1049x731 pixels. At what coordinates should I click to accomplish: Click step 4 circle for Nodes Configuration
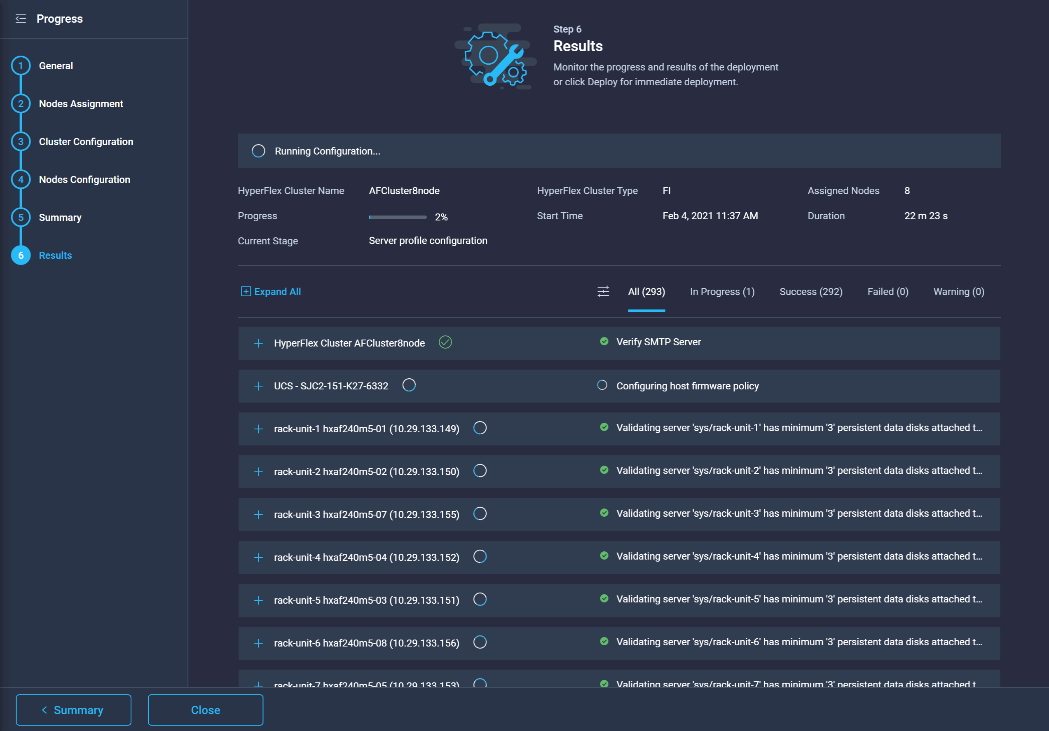click(21, 179)
